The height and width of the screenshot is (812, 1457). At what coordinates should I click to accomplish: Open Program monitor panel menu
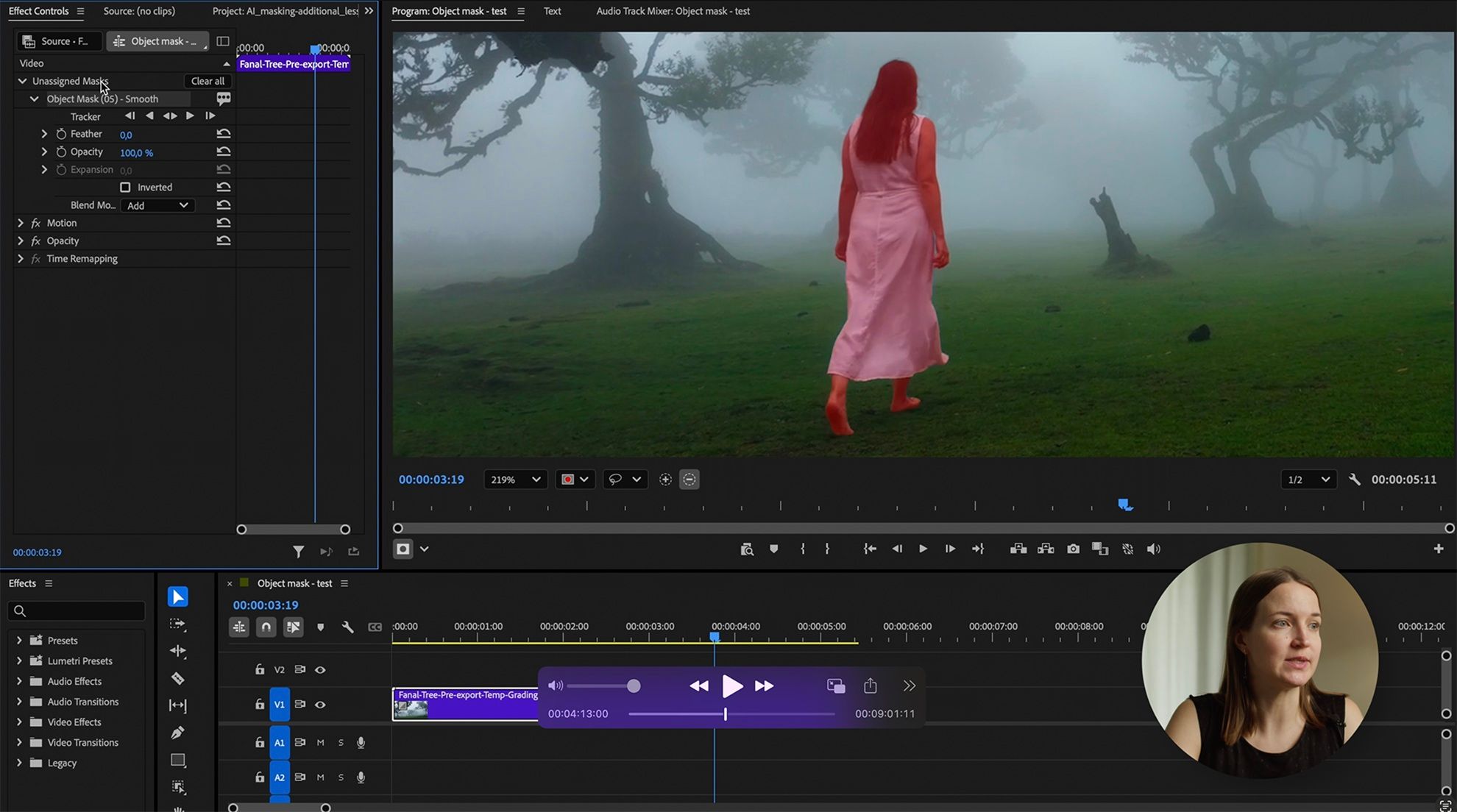tap(521, 11)
